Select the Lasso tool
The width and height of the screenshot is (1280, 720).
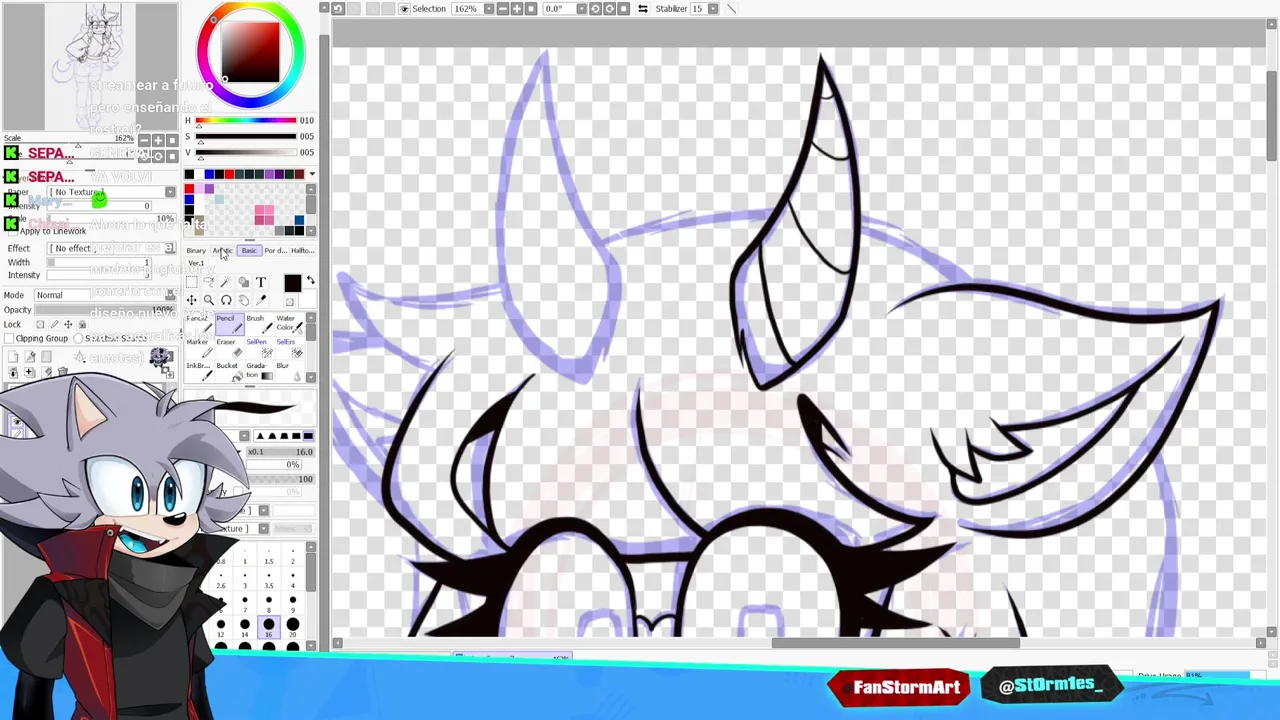[208, 282]
